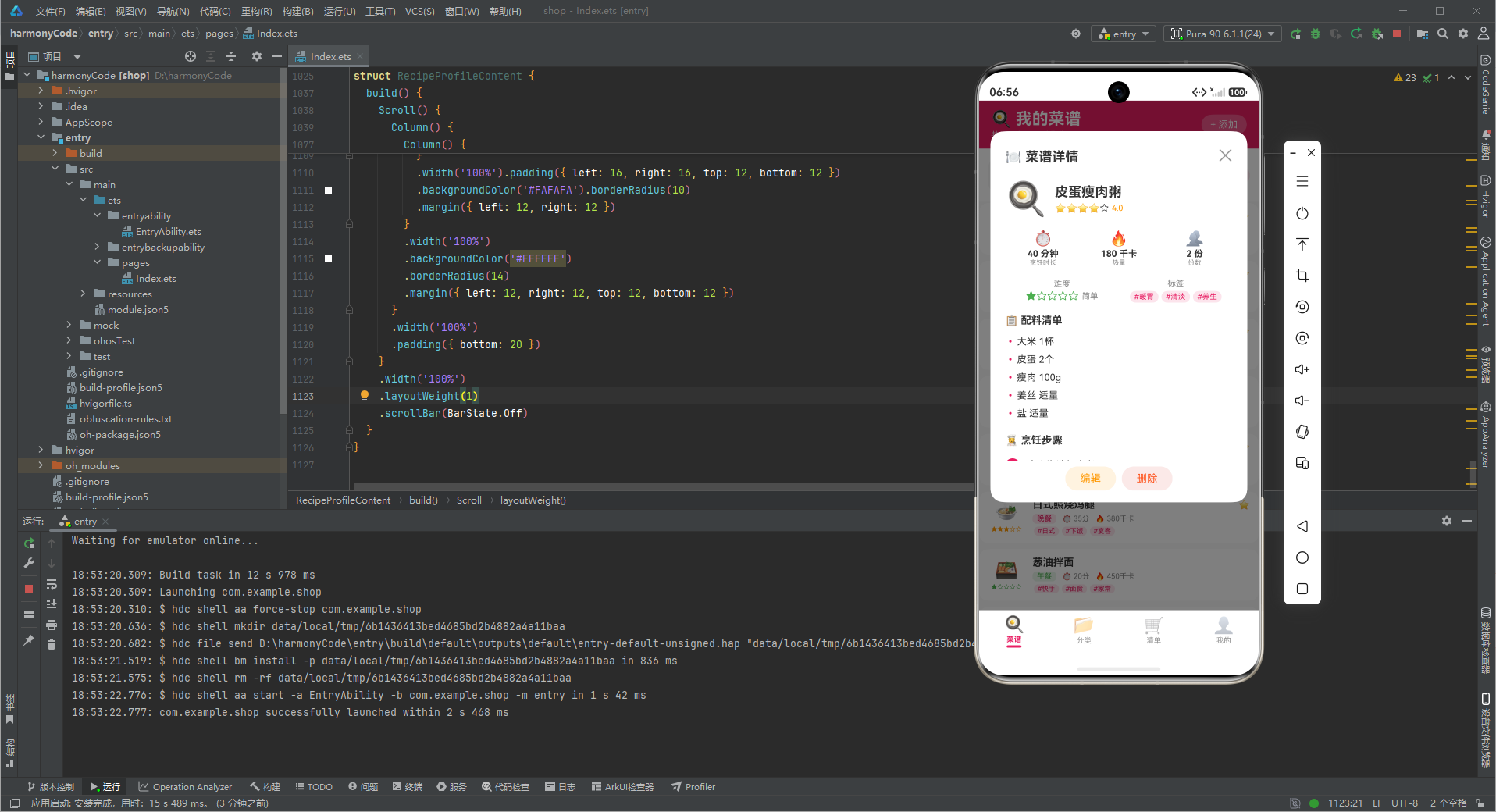Collapse all nodes in the project panel
Image resolution: width=1496 pixels, height=812 pixels.
(231, 56)
